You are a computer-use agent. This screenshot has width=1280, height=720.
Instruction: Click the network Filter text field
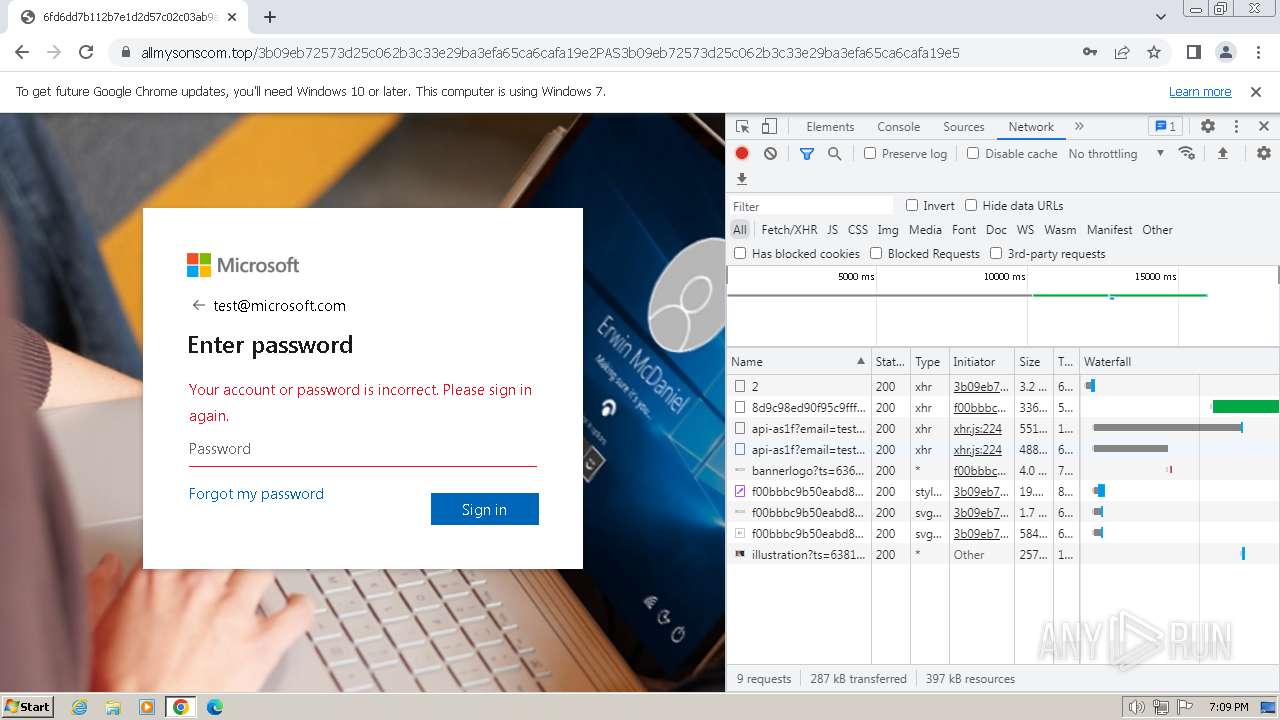(811, 205)
